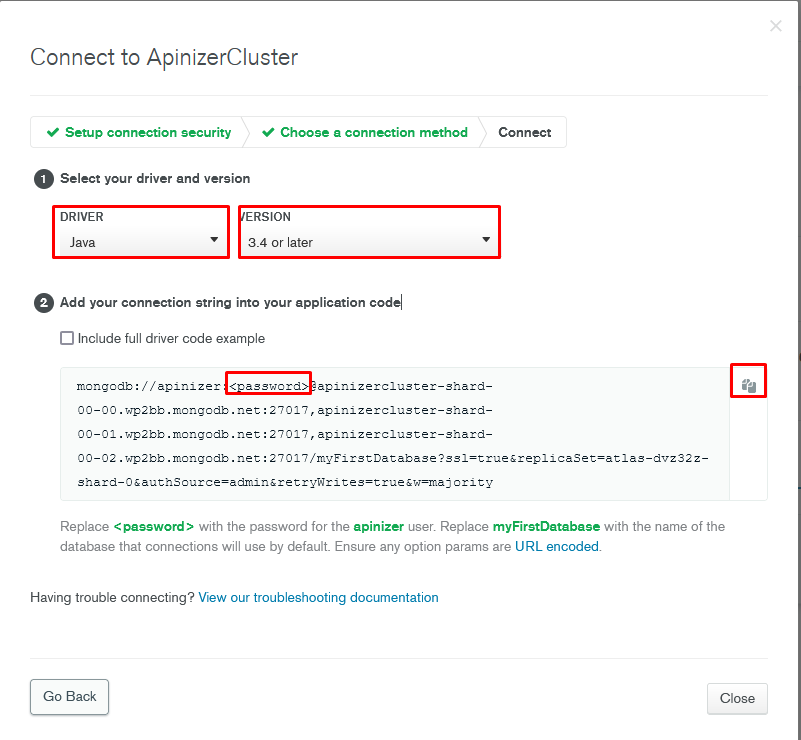Select the Connect tab
The height and width of the screenshot is (740, 801).
[x=524, y=132]
